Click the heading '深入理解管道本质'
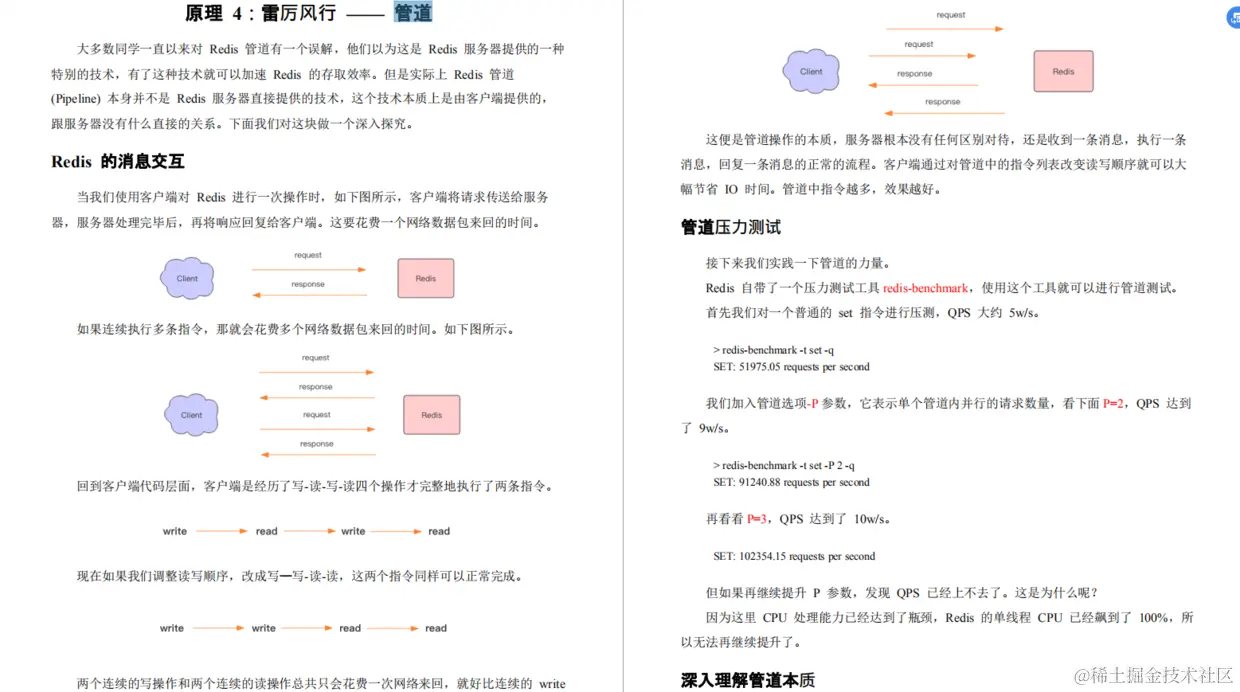 pos(748,680)
